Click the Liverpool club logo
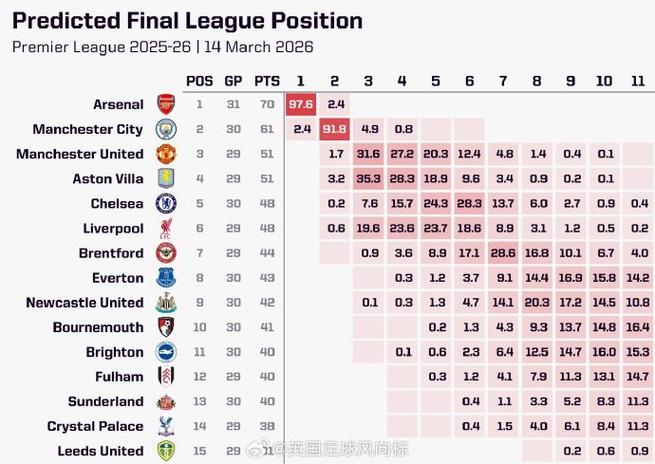The height and width of the screenshot is (464, 655). click(166, 228)
